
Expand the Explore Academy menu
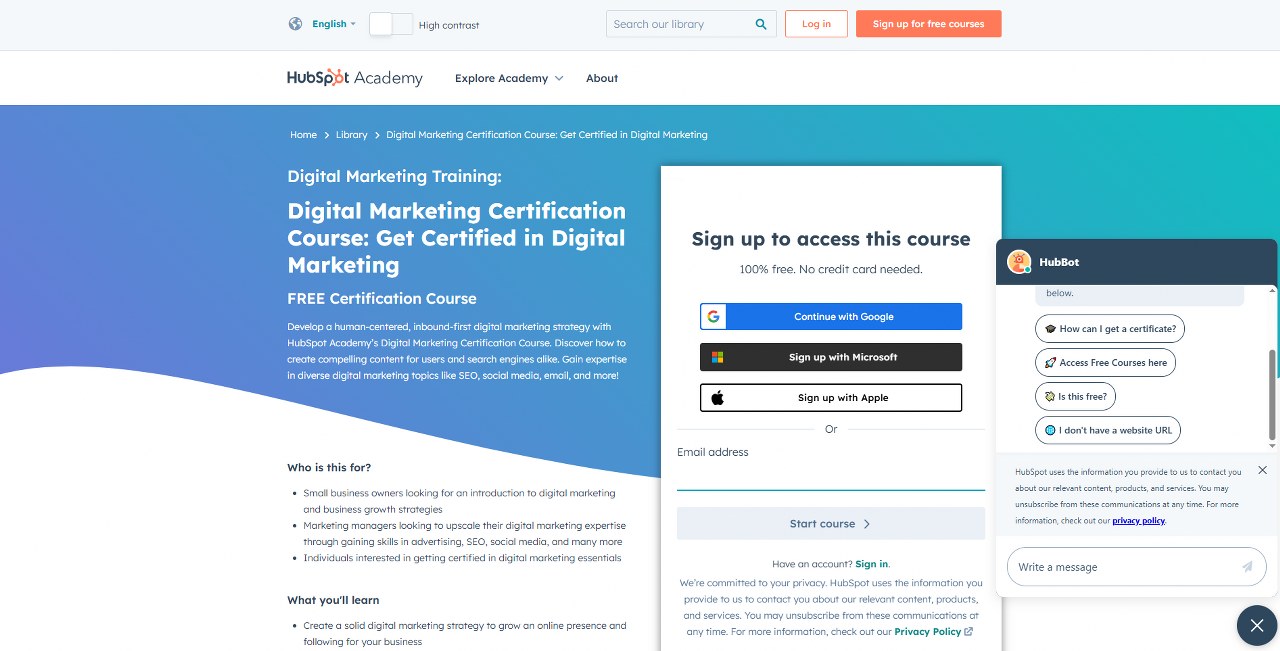tap(509, 78)
